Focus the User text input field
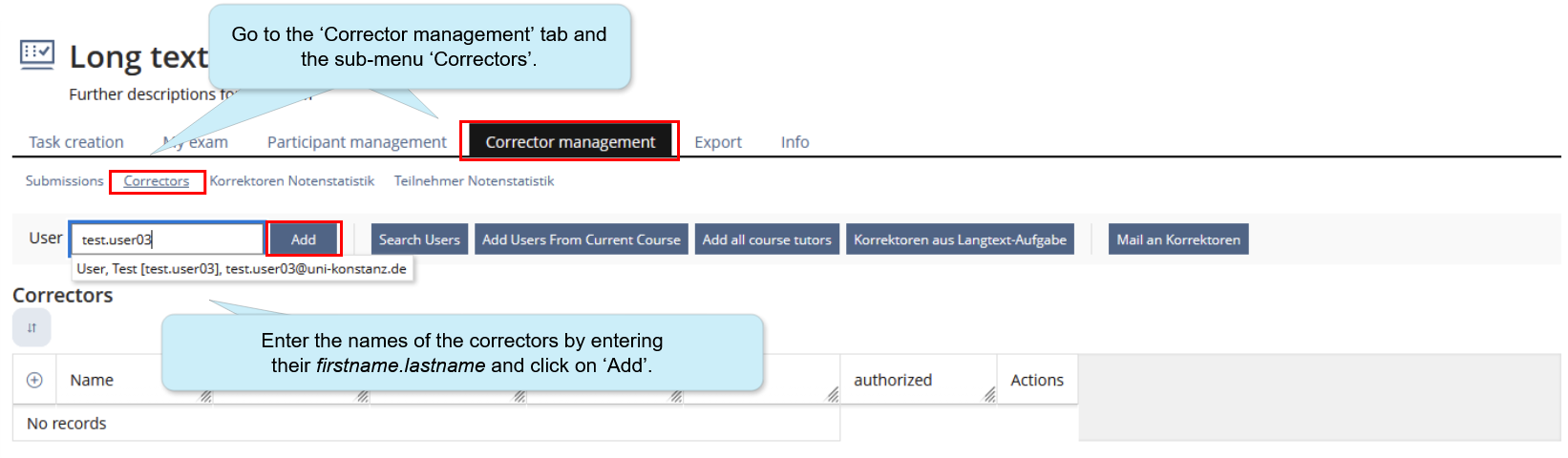The height and width of the screenshot is (458, 1568). point(167,239)
